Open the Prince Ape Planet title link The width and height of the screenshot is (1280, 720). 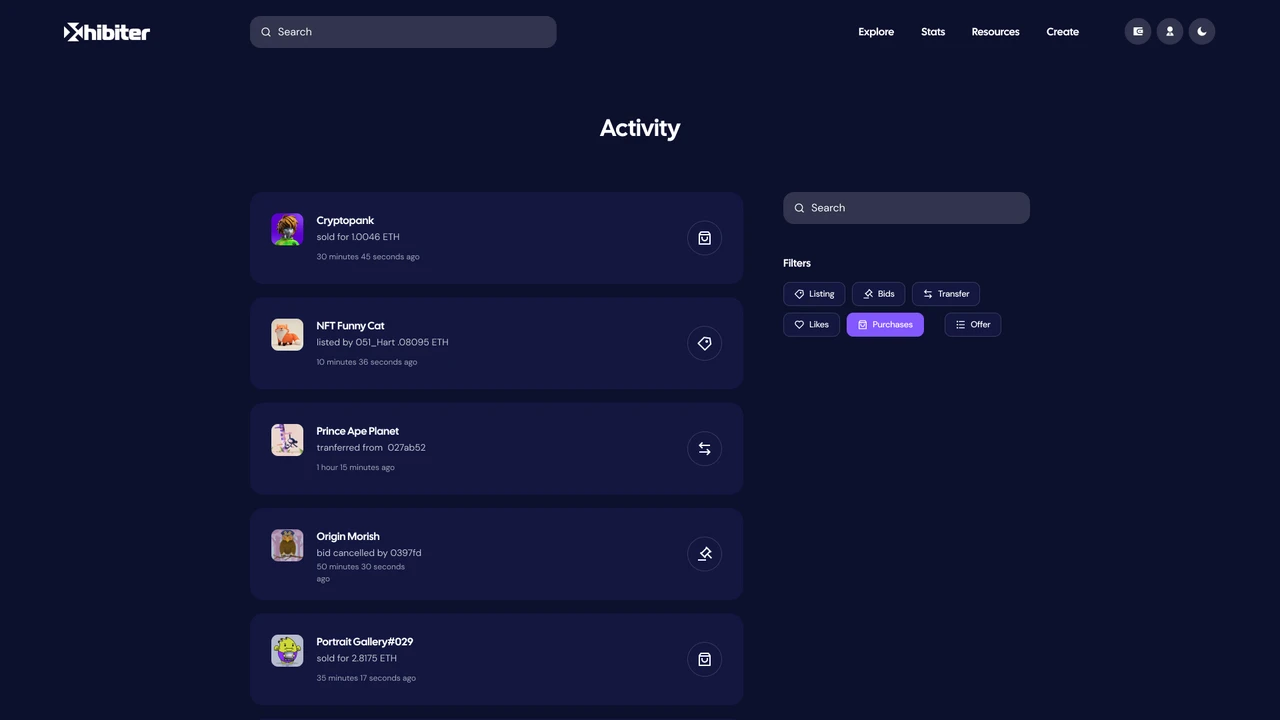tap(358, 431)
